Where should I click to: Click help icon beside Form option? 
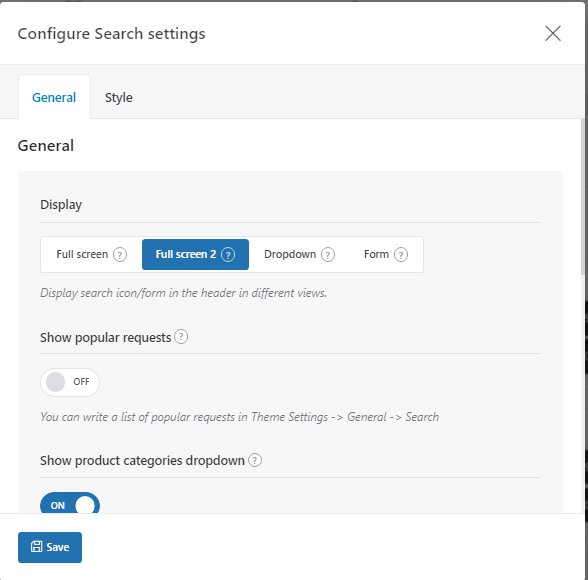click(x=401, y=255)
